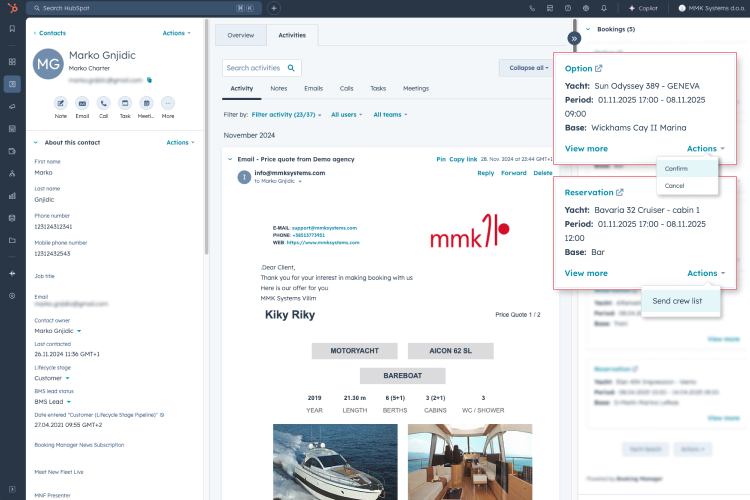Collapse the Price quote email activity
Screen dimensions: 750x500
pos(230,159)
